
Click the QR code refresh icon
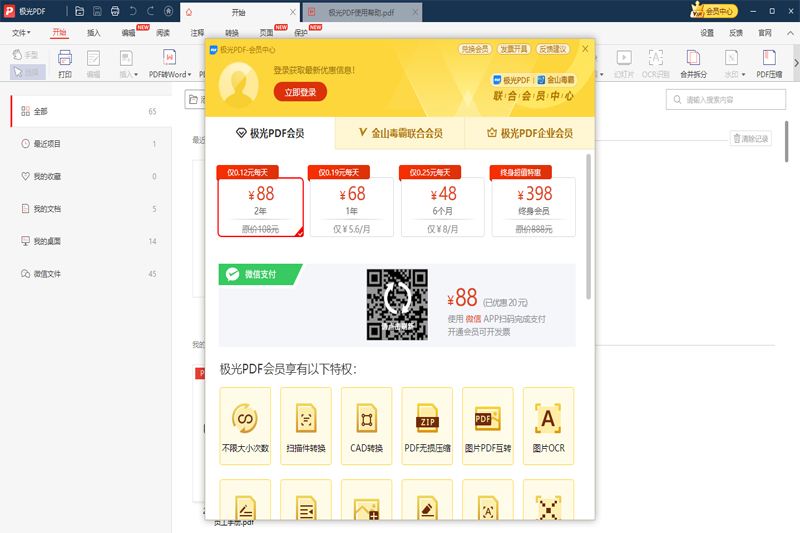[x=397, y=296]
